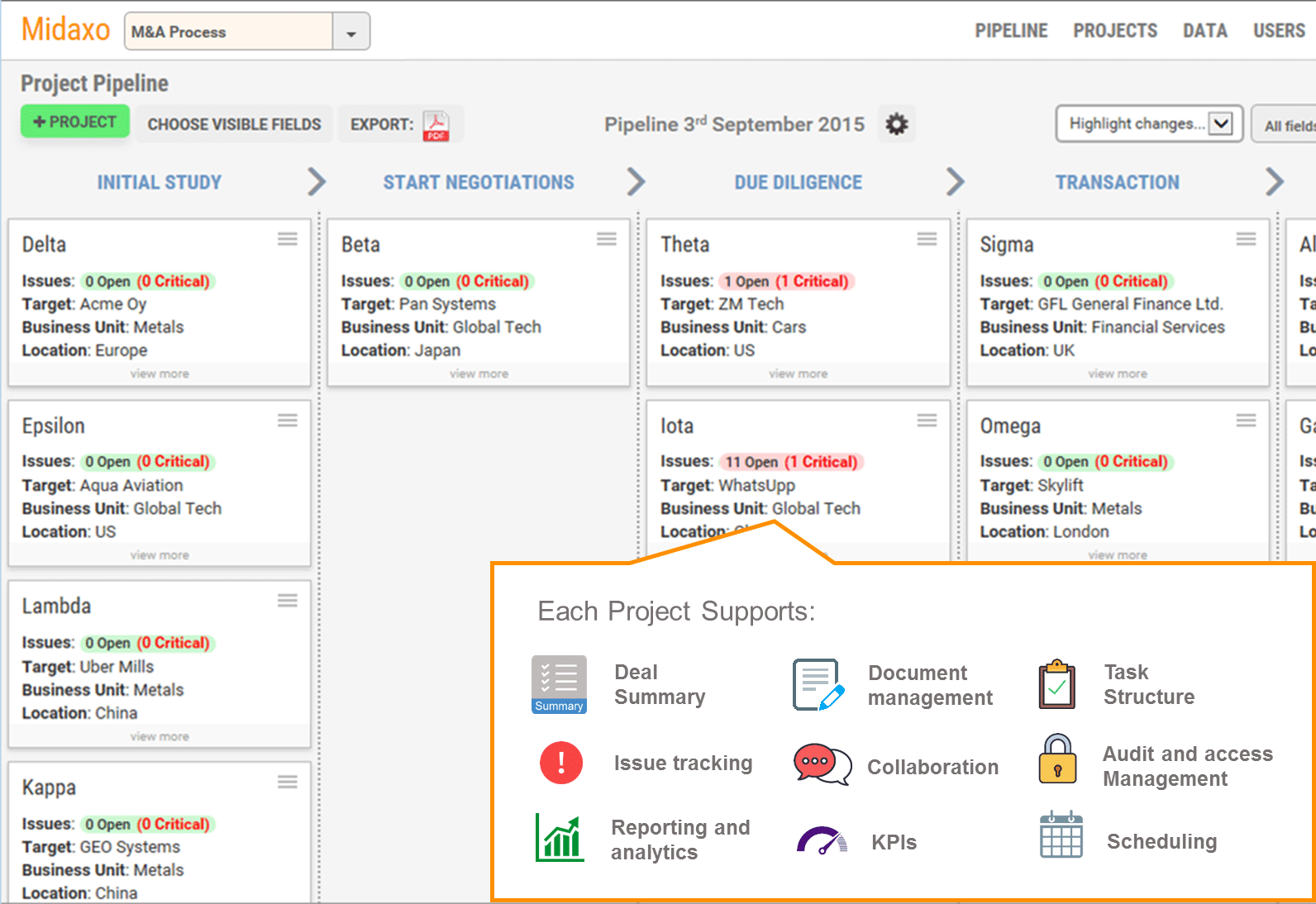Select the TRANSACTION stage header

point(1118,183)
